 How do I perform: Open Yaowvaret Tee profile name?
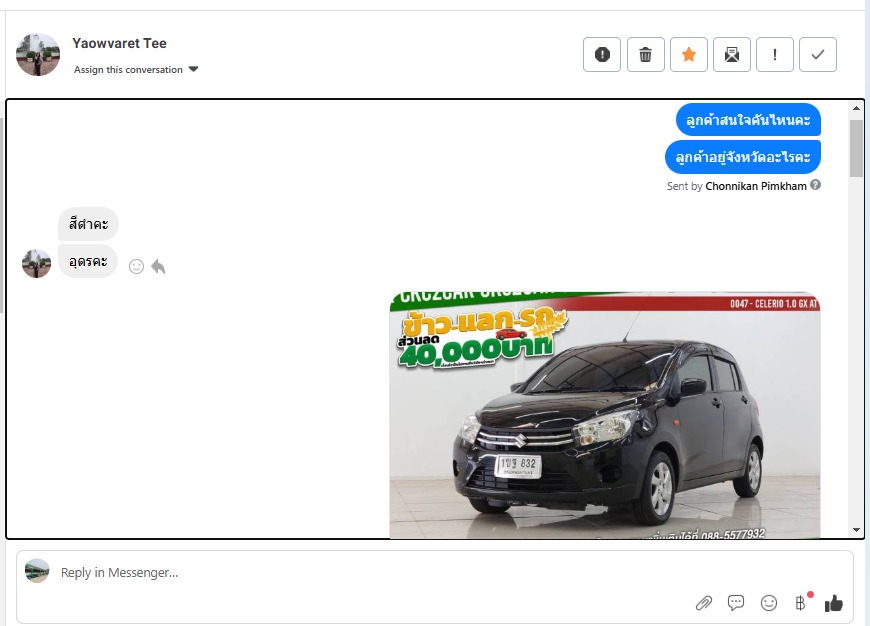[119, 43]
